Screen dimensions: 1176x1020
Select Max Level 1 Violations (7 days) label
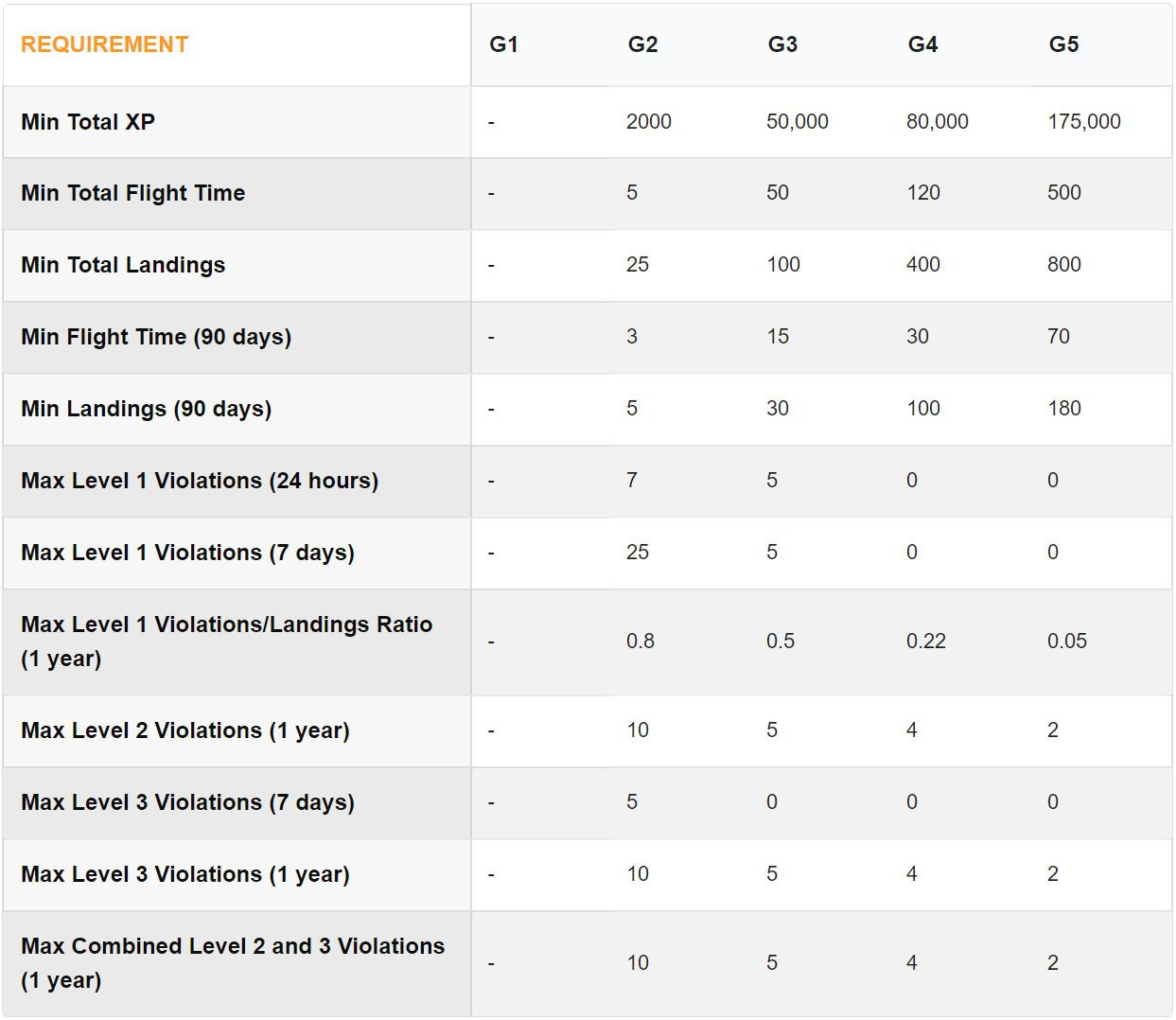pos(187,553)
